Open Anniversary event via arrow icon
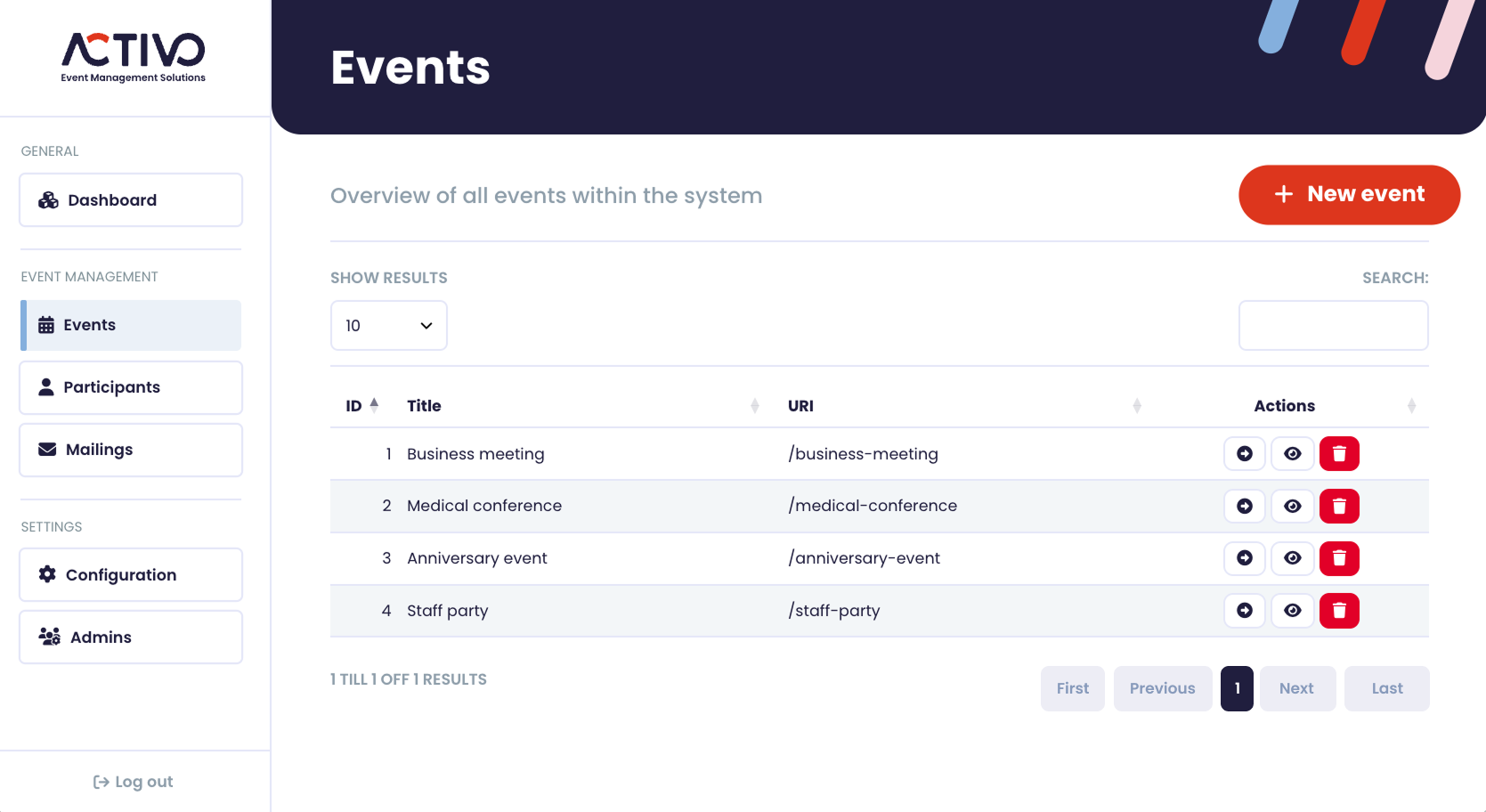Image resolution: width=1486 pixels, height=812 pixels. click(x=1244, y=558)
